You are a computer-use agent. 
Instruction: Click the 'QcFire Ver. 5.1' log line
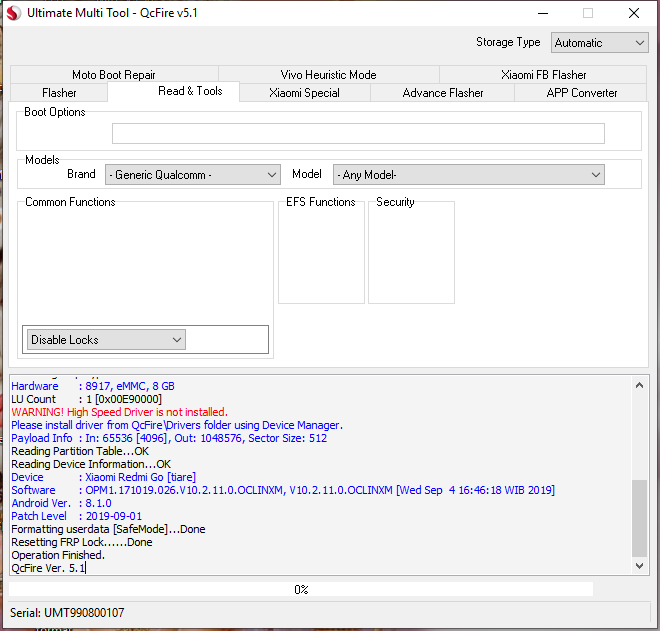pos(48,568)
